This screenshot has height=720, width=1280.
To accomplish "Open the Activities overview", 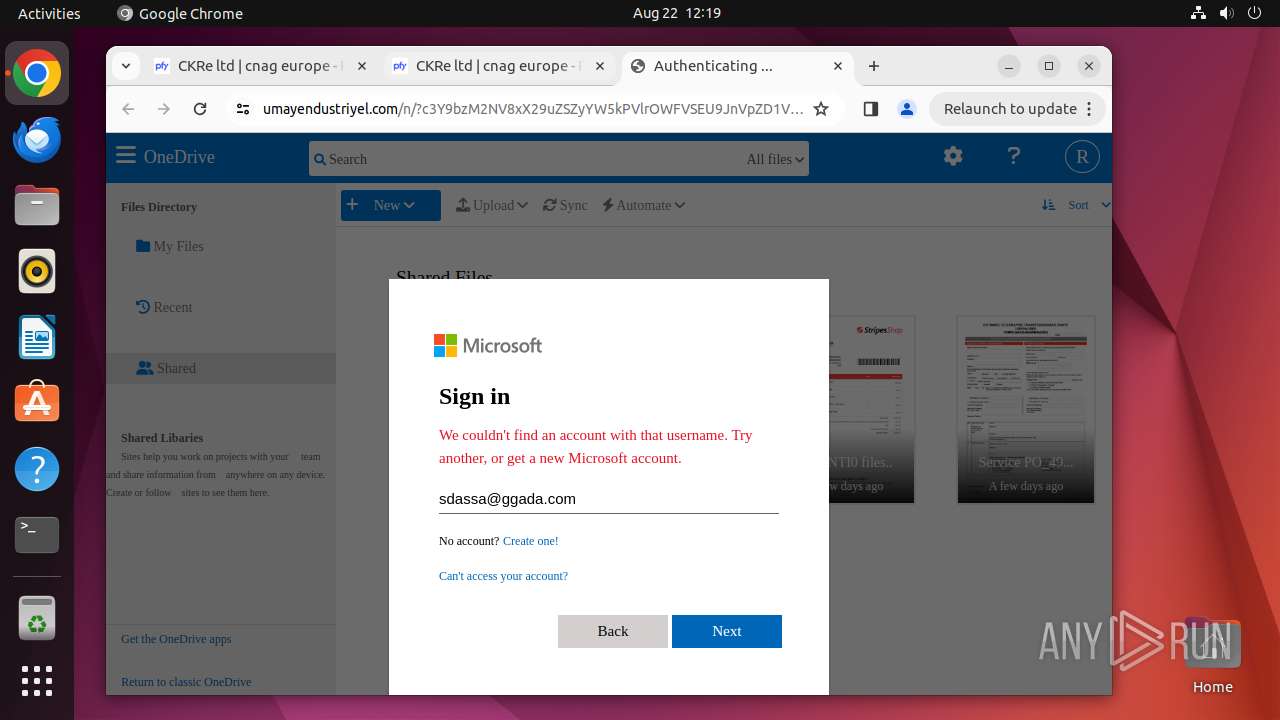I will [x=49, y=13].
